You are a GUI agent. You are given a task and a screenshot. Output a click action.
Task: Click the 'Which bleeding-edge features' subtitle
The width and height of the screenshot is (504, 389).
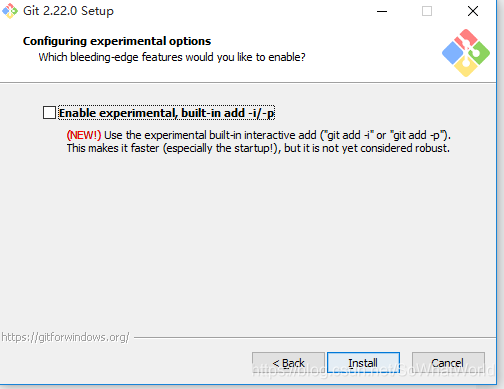172,57
